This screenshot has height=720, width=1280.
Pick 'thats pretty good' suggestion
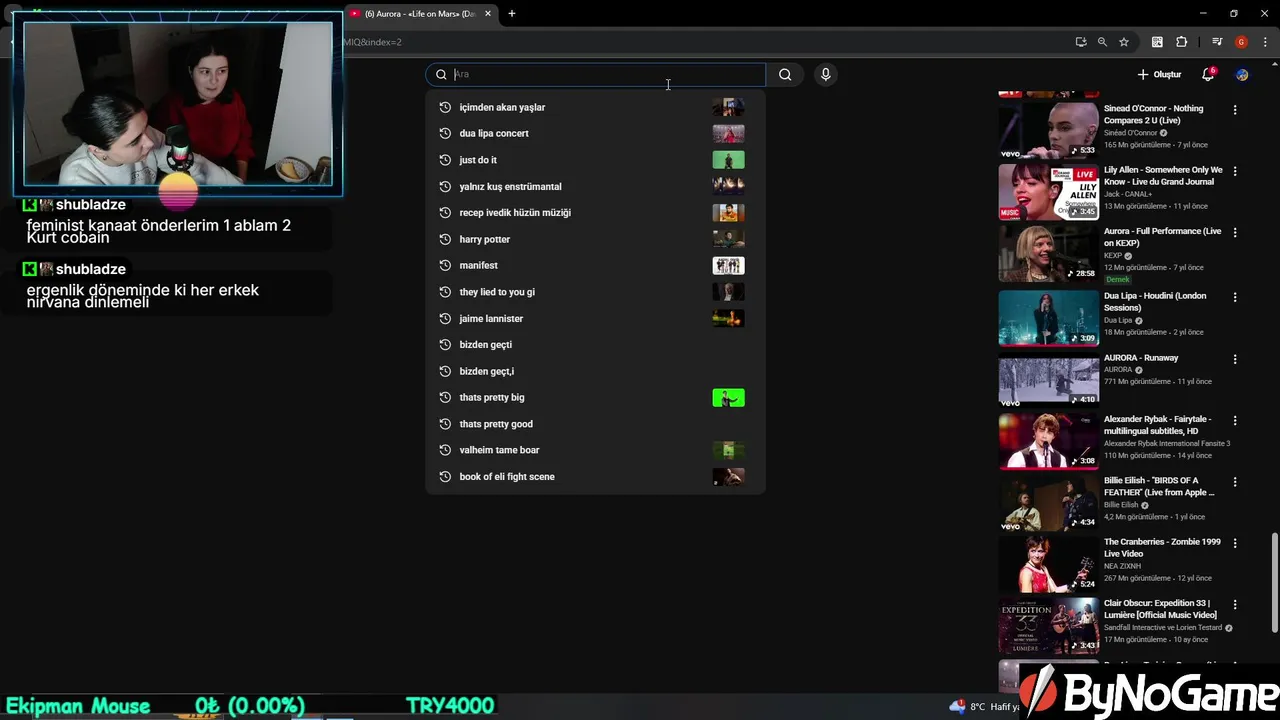[595, 424]
